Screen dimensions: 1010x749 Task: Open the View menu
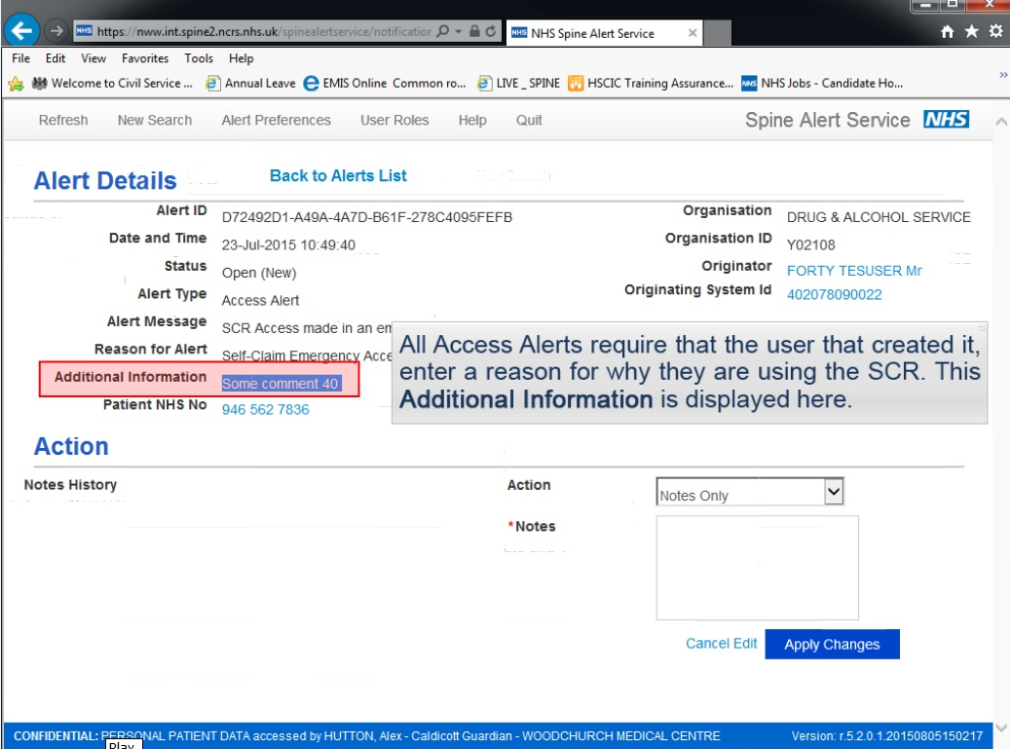tap(93, 58)
